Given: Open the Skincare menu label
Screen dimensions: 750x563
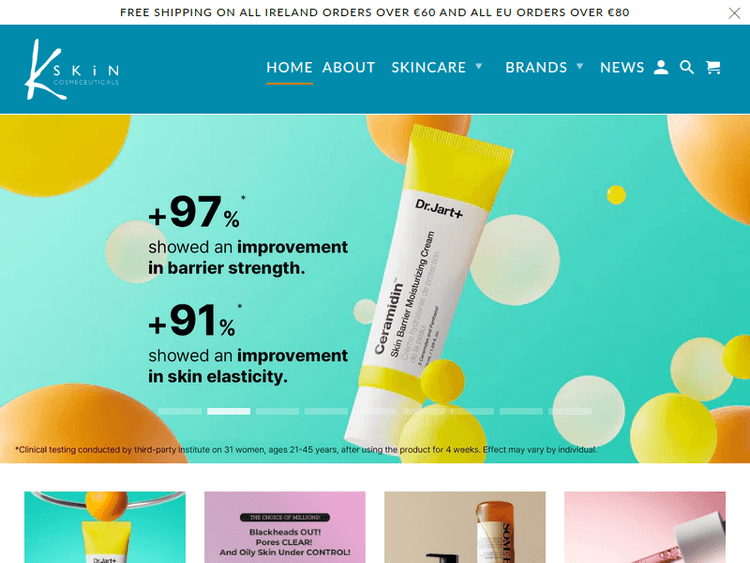Looking at the screenshot, I should pos(429,67).
